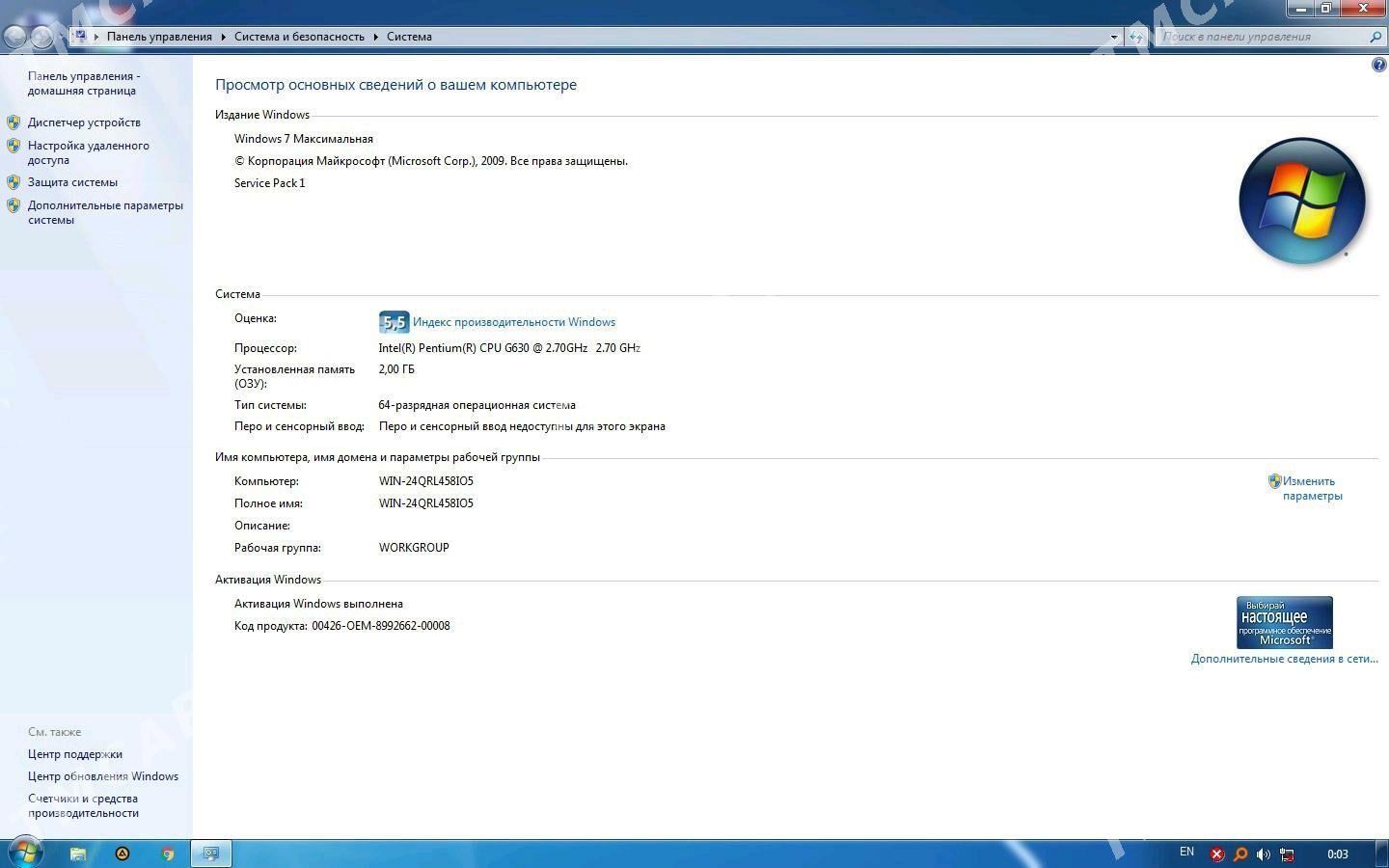
Task: Click System and Security breadcrumb segment
Action: click(299, 37)
